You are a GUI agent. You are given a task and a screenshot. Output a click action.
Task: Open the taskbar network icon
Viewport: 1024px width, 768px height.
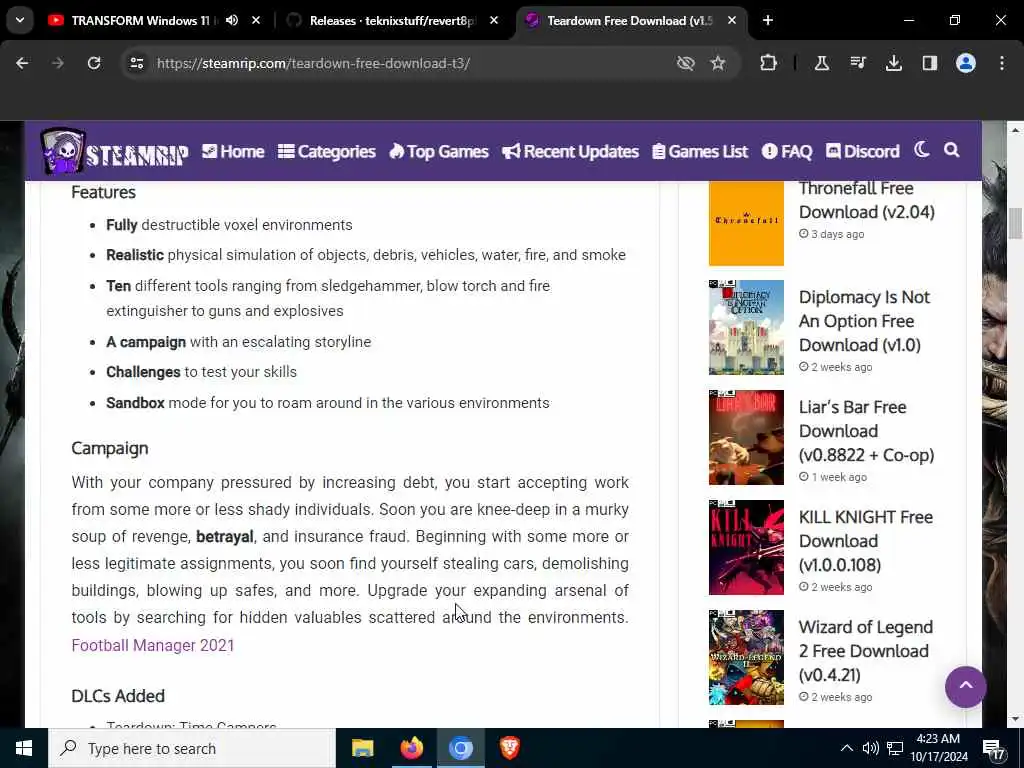[895, 748]
